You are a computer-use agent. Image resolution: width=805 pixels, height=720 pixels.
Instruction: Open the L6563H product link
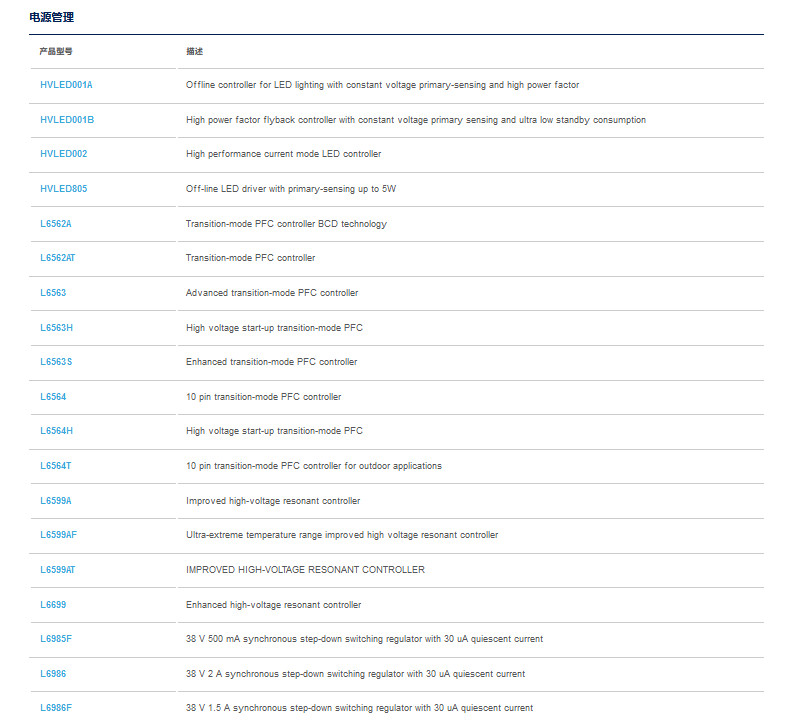(x=56, y=327)
